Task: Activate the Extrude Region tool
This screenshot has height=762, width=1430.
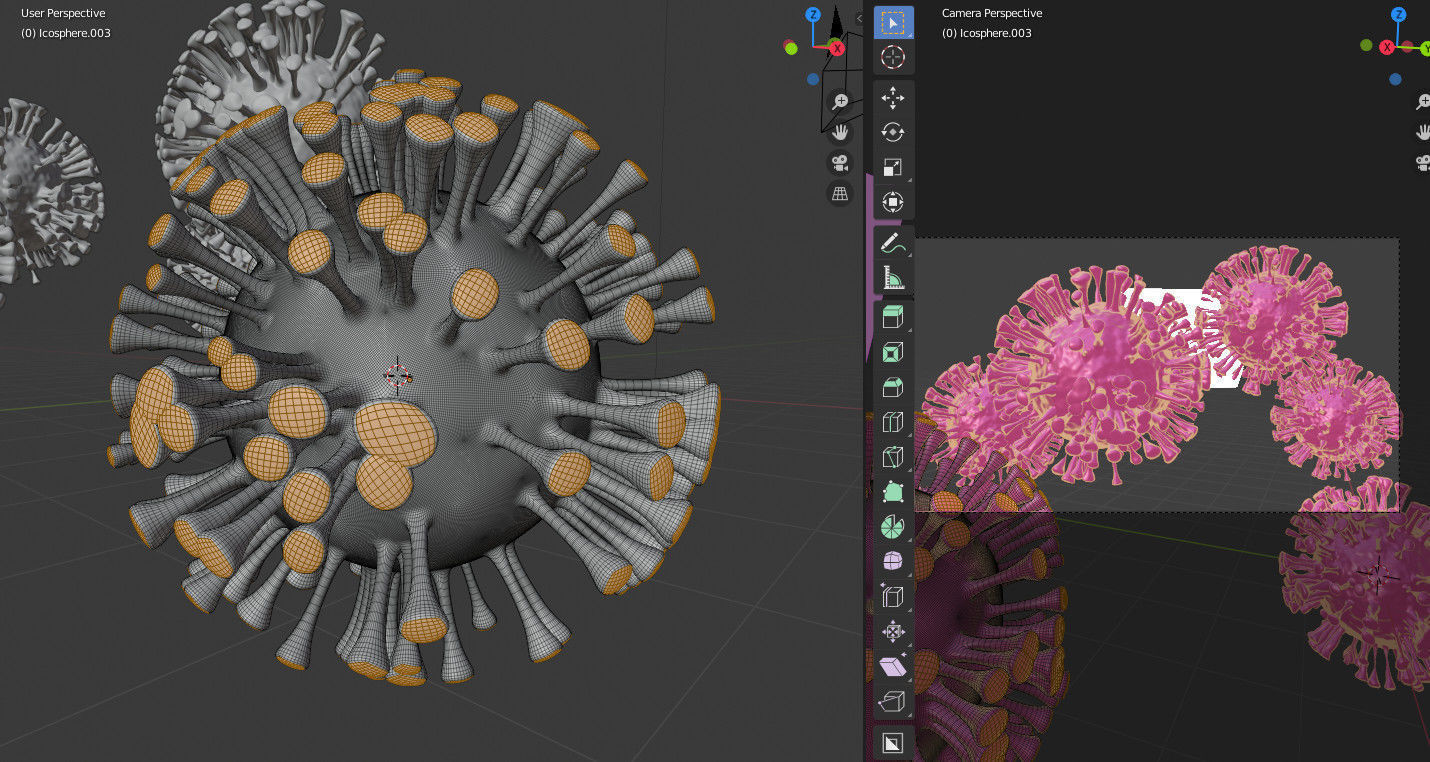Action: pos(893,319)
